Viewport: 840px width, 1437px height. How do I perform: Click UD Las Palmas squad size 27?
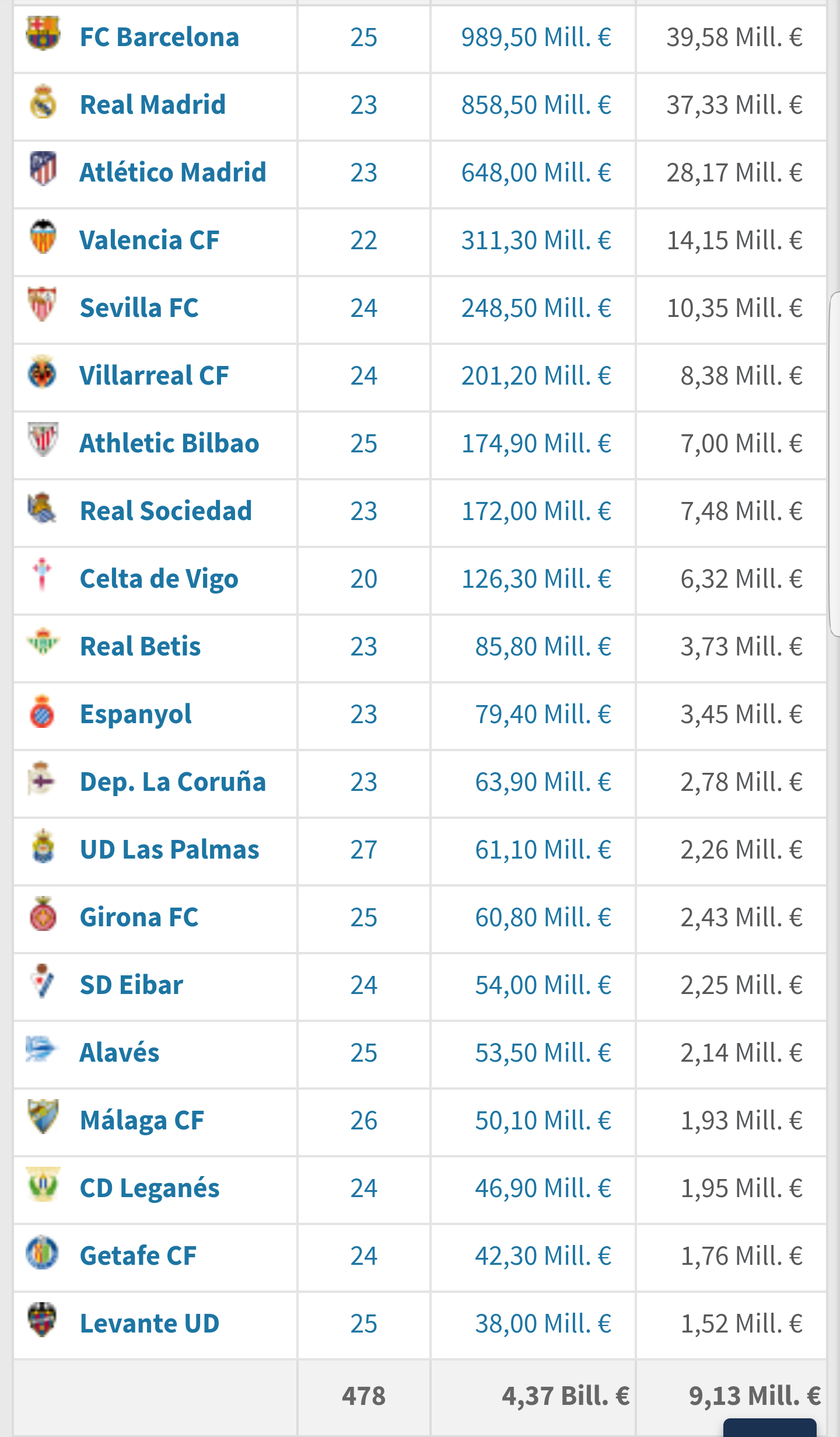click(363, 850)
